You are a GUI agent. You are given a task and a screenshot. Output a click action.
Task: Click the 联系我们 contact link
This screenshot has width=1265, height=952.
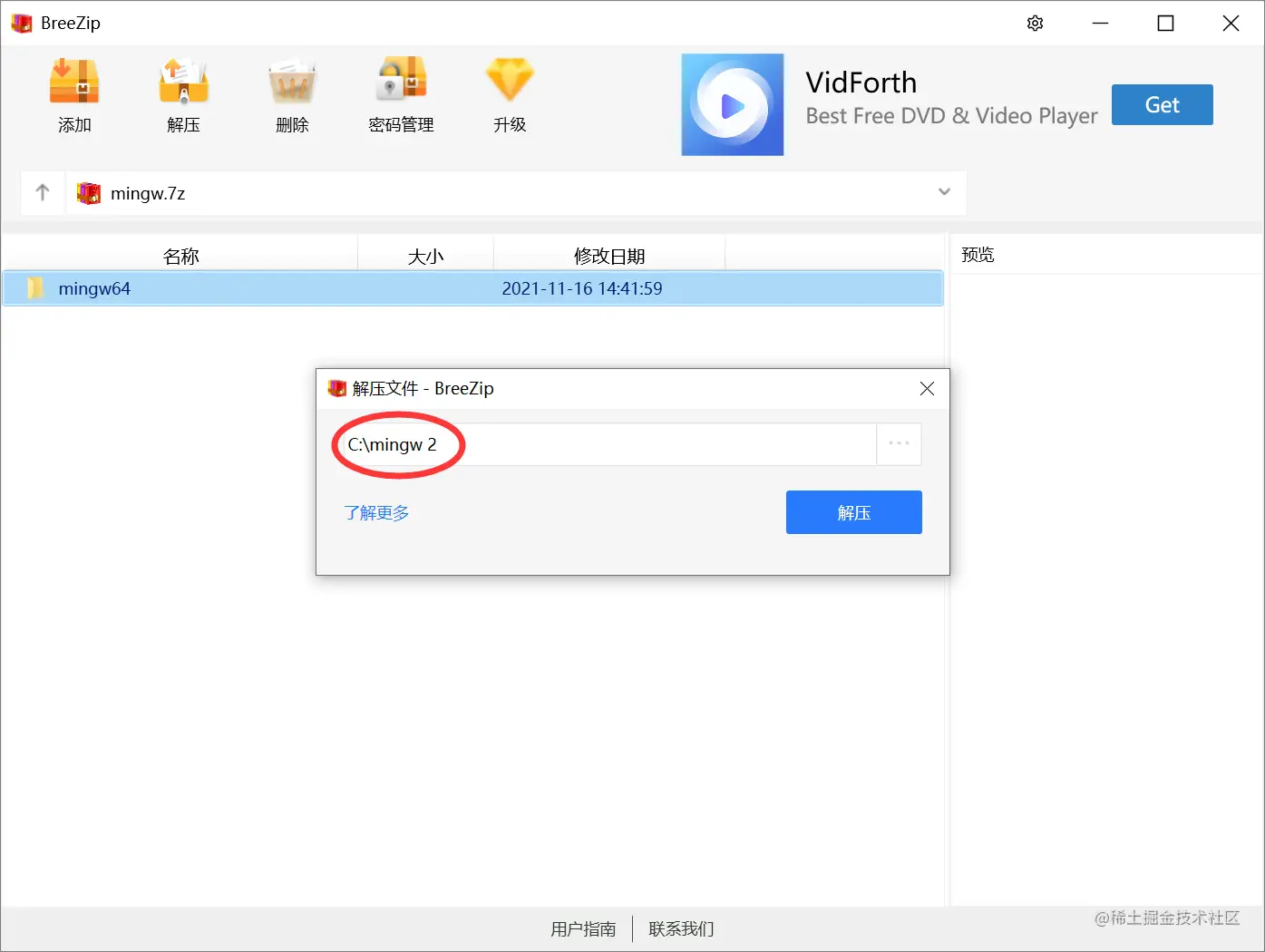(x=679, y=928)
